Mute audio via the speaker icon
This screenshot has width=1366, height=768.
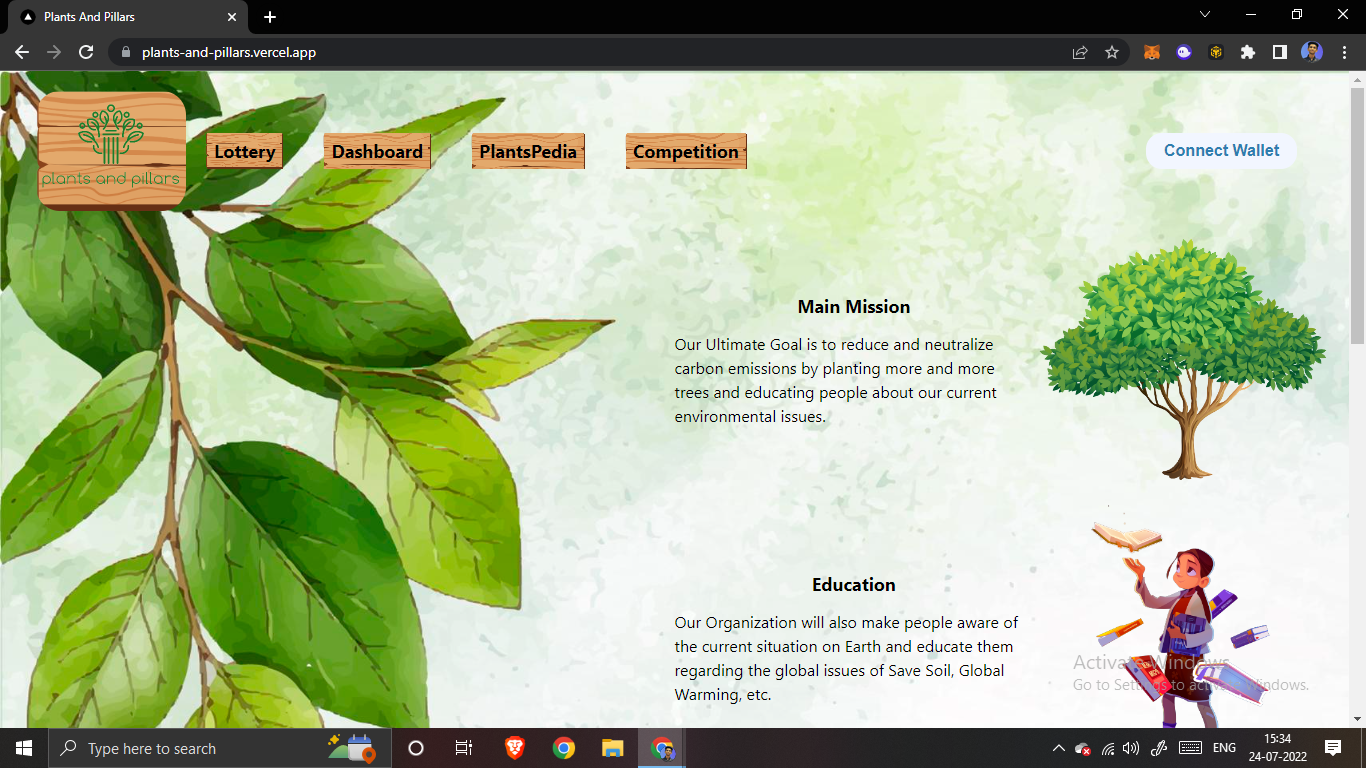(1131, 747)
